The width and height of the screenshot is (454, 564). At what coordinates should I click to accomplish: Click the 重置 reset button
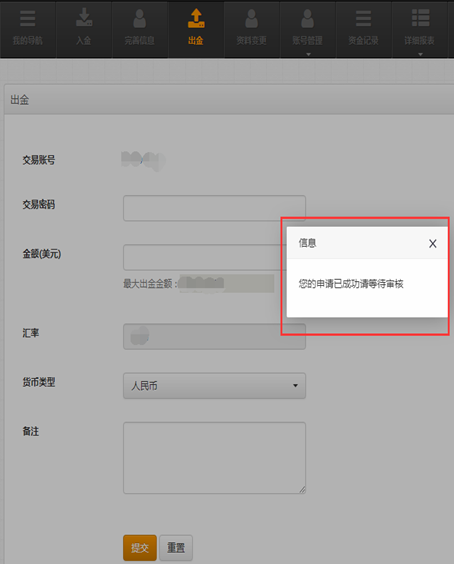click(x=176, y=547)
